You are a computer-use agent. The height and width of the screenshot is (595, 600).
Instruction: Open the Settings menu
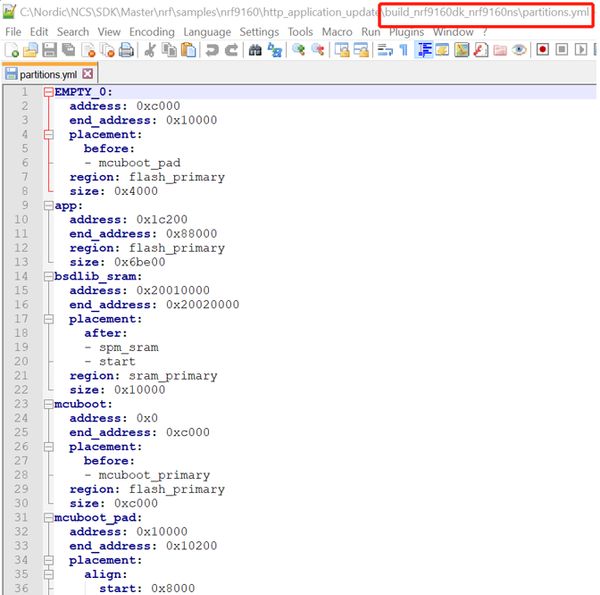[x=259, y=32]
